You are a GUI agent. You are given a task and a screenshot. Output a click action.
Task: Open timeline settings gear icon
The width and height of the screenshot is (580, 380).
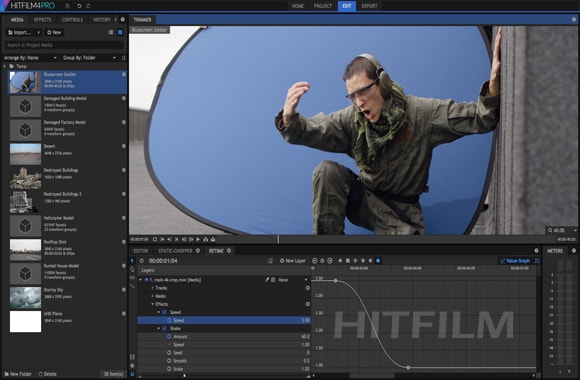click(132, 366)
